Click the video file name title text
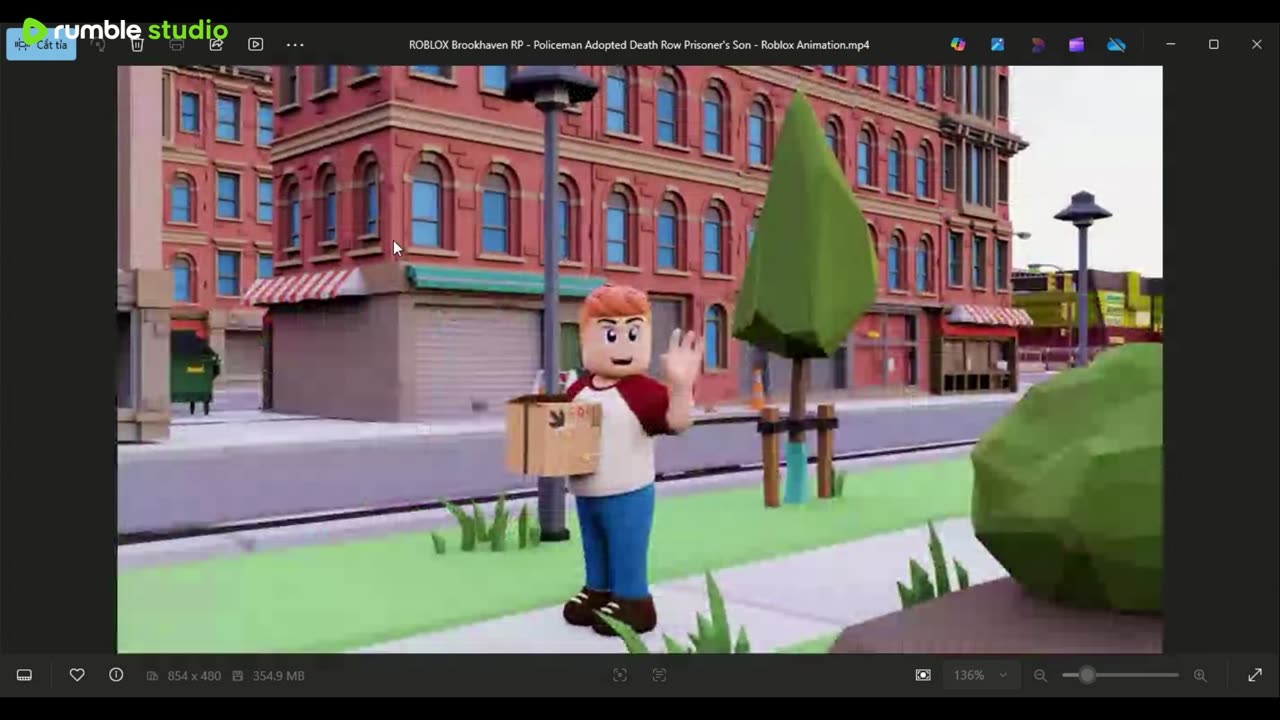1280x720 pixels. [x=639, y=45]
